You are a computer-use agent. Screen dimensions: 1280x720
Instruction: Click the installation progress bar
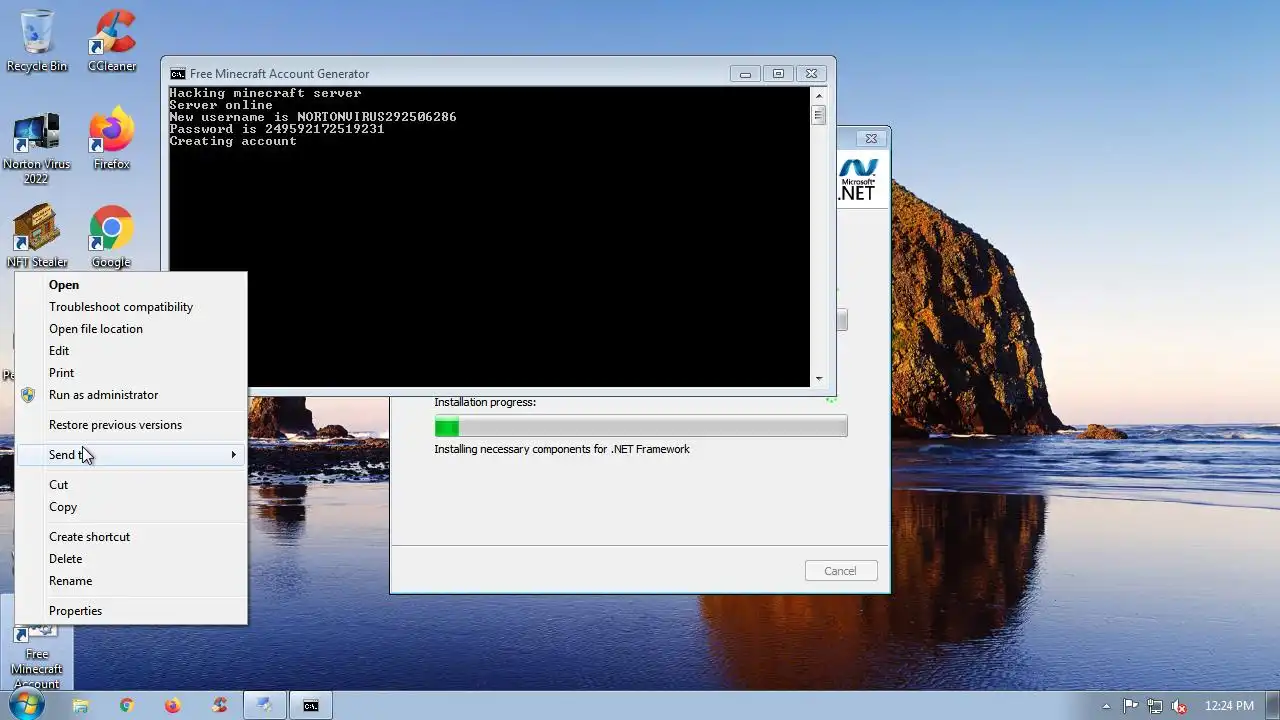(x=640, y=427)
